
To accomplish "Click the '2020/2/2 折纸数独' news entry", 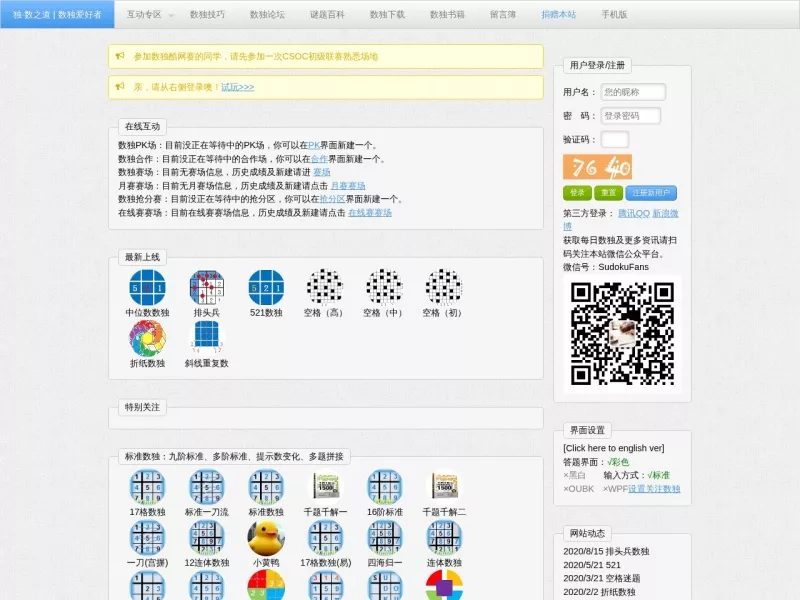I will (599, 592).
